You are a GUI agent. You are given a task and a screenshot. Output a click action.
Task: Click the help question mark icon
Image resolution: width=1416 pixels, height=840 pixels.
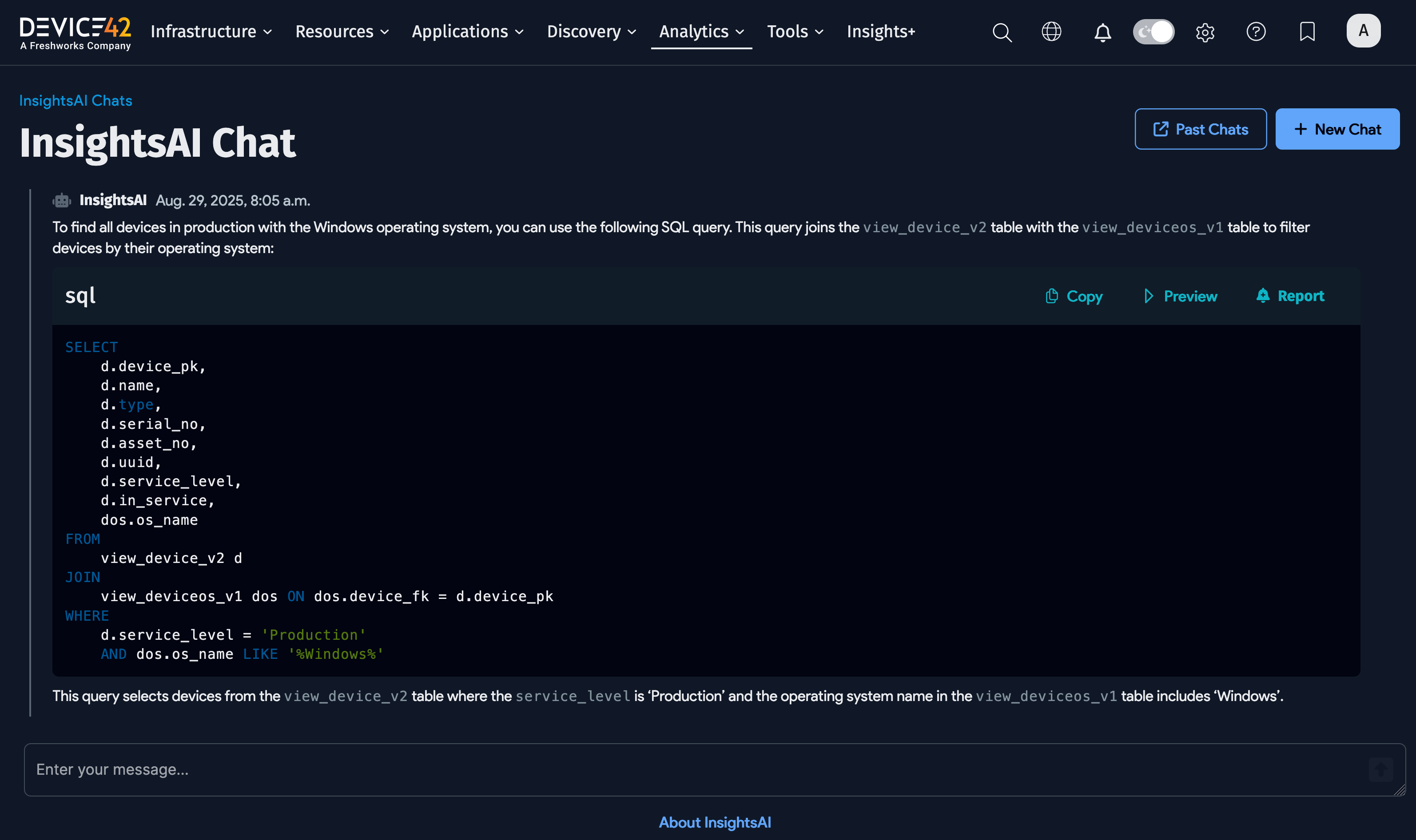click(1256, 32)
